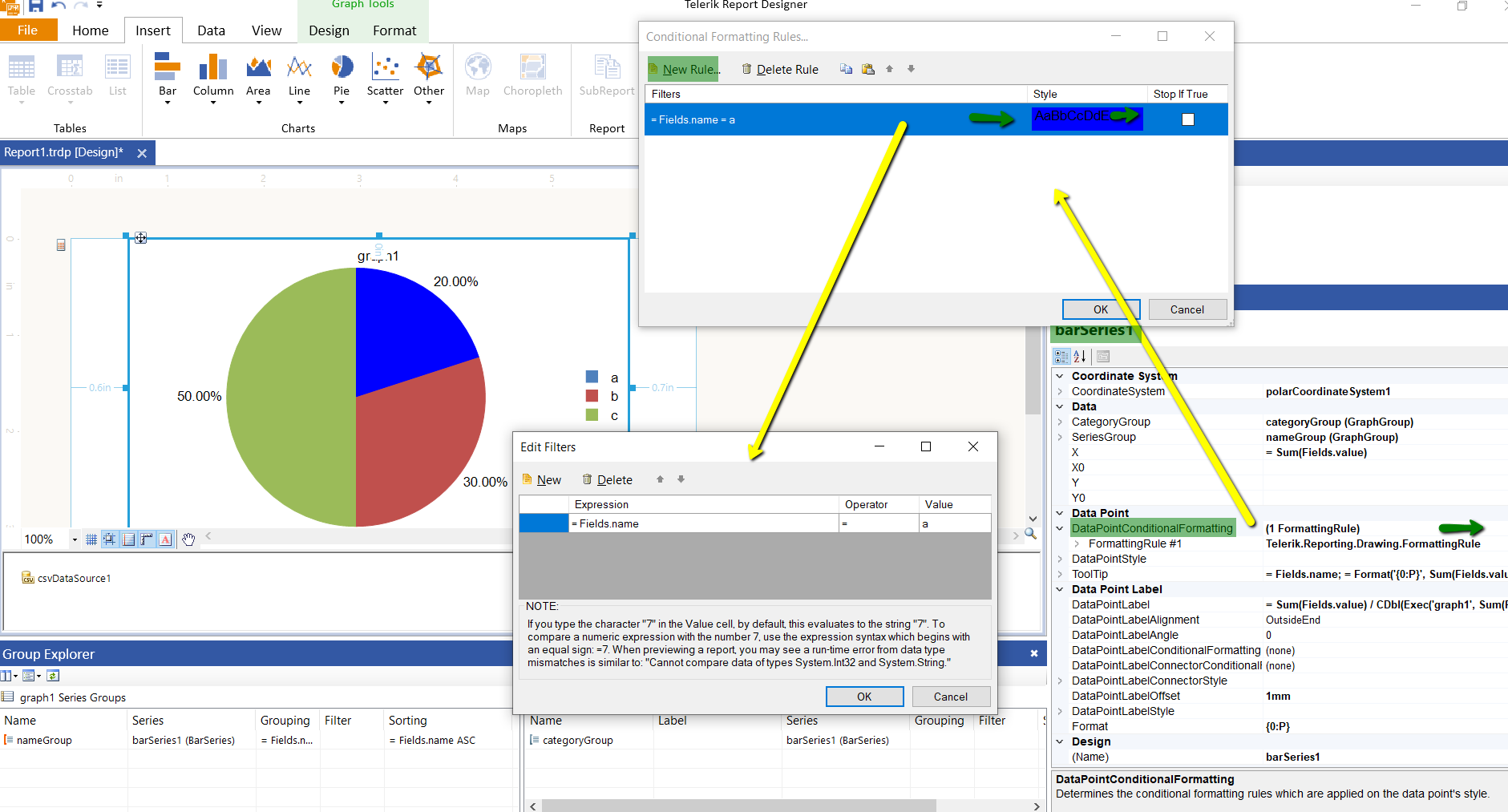The image size is (1508, 812).
Task: Click the zoom magnifier at scrollbar corner
Action: tap(1031, 534)
